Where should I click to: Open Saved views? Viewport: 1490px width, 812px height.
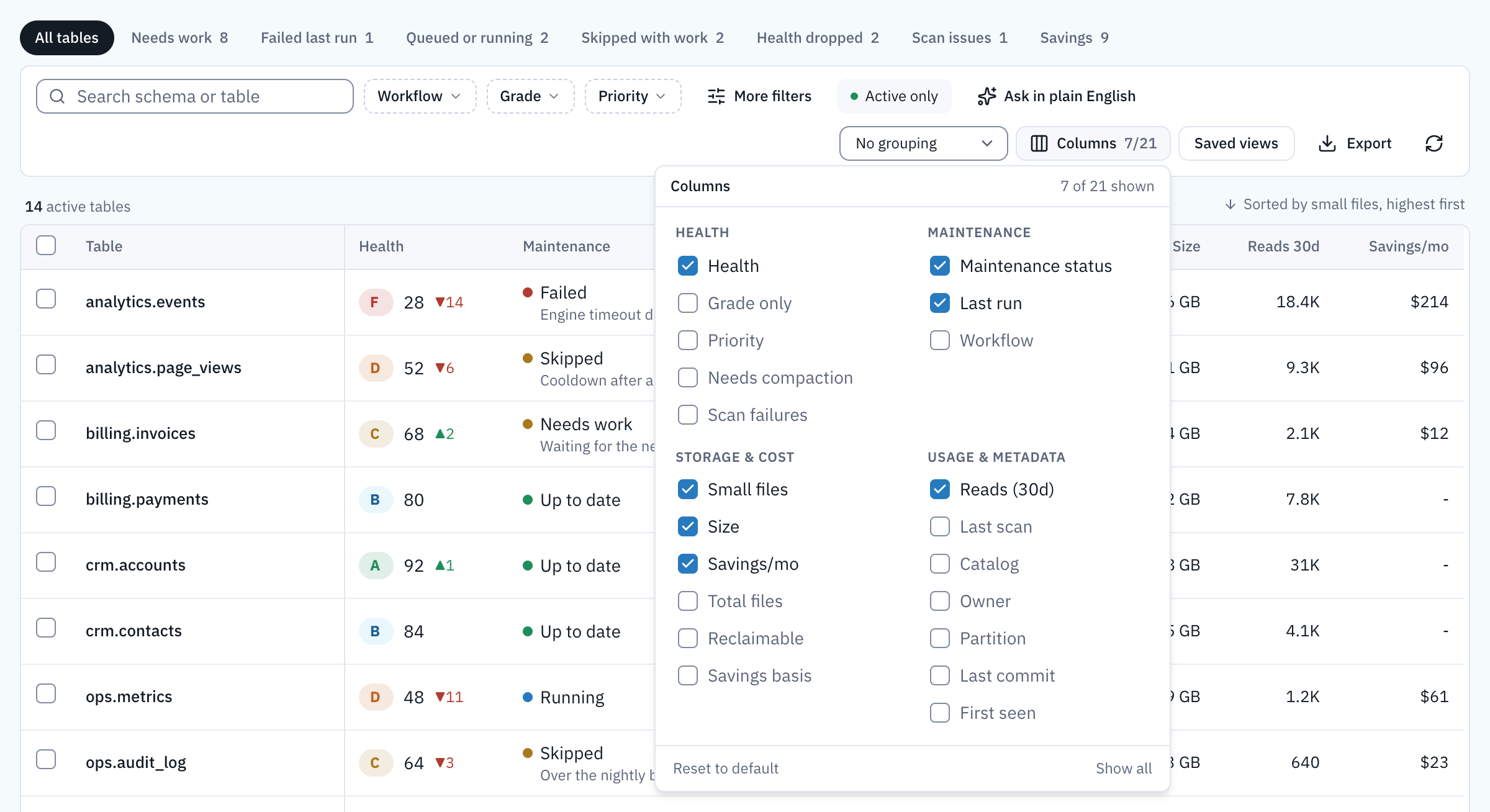pos(1236,143)
